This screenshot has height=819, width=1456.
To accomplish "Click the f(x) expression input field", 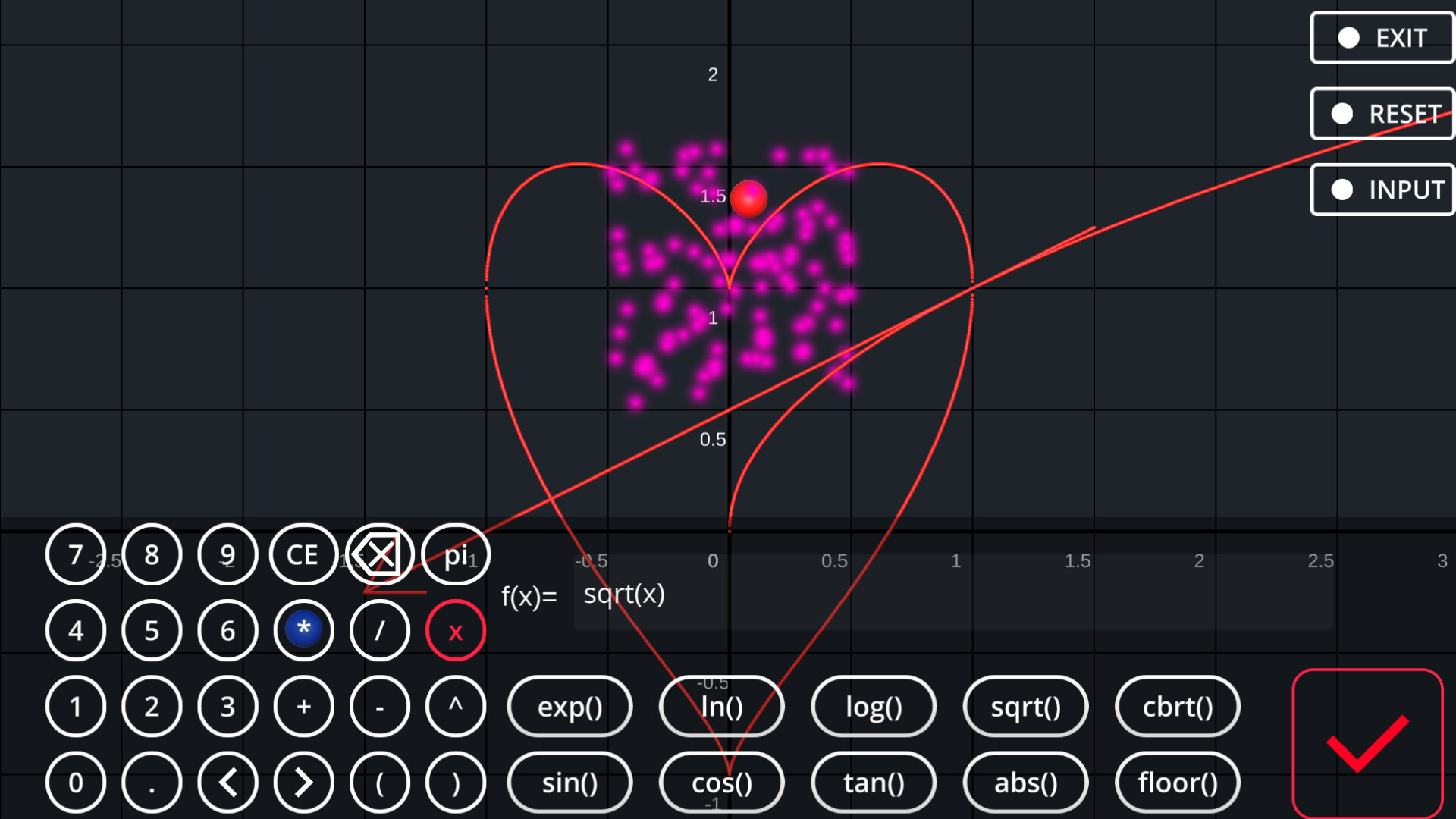I will pos(952,595).
